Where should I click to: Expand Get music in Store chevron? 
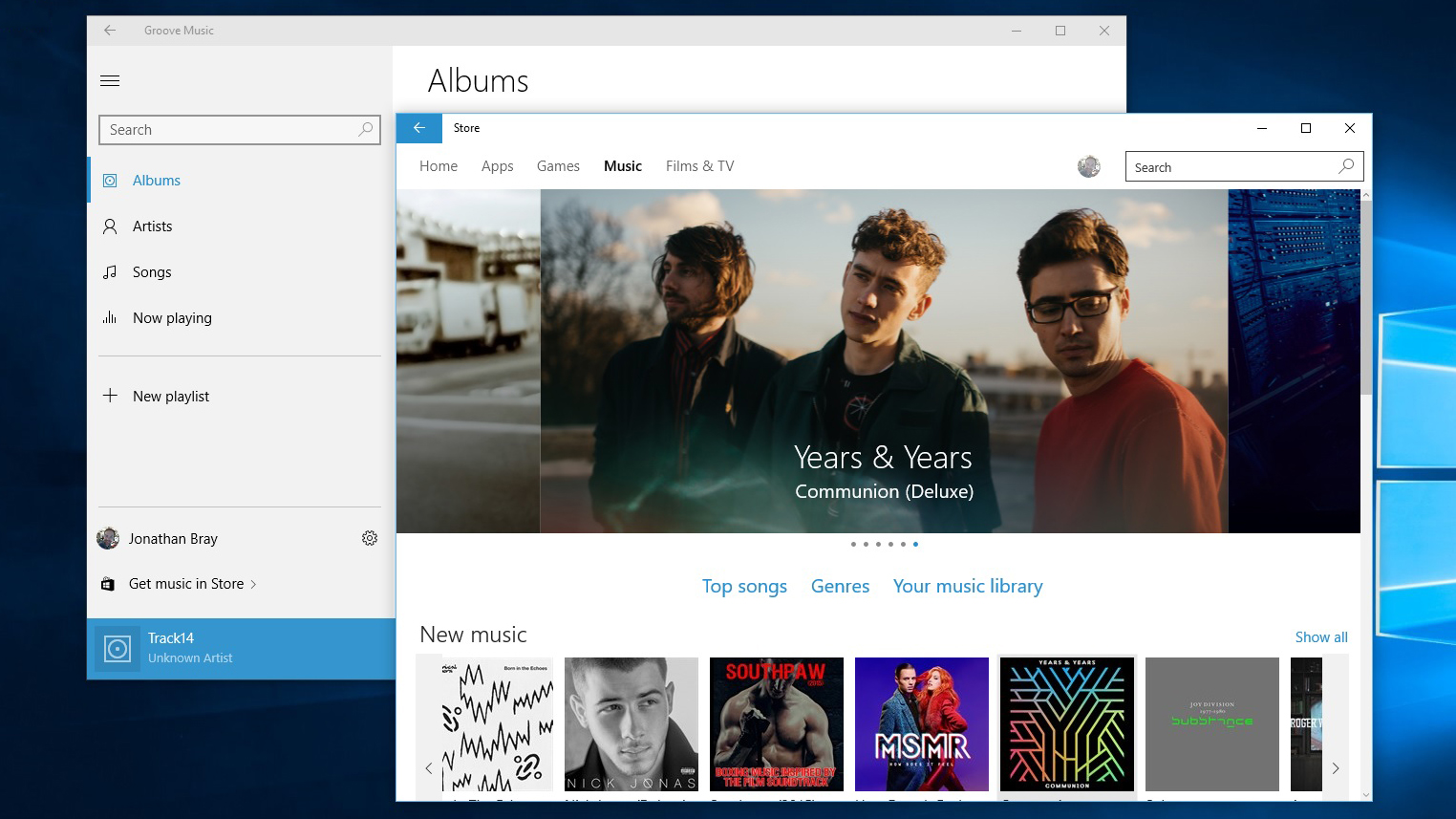click(x=252, y=583)
